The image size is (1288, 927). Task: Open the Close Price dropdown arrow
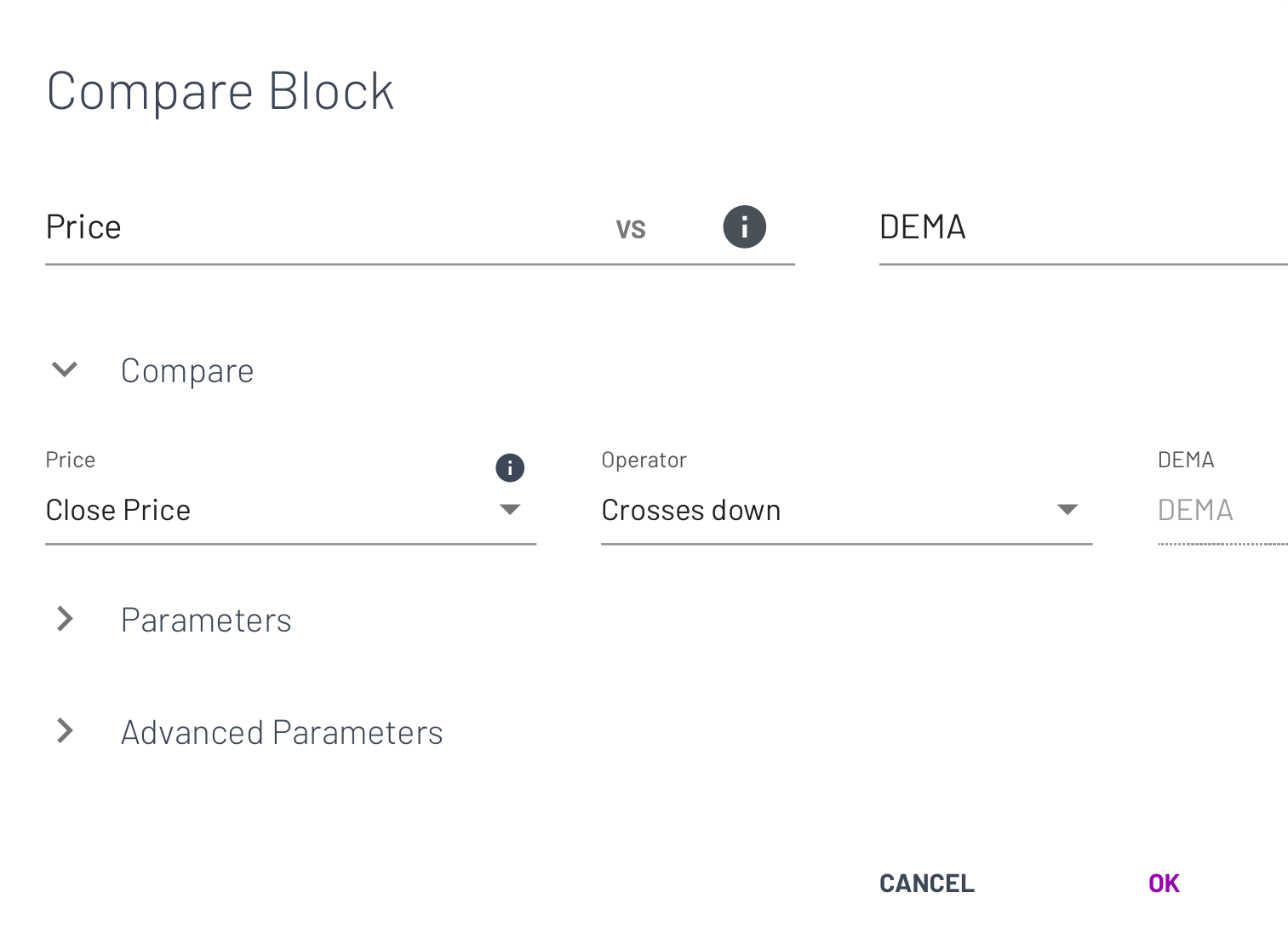point(510,510)
